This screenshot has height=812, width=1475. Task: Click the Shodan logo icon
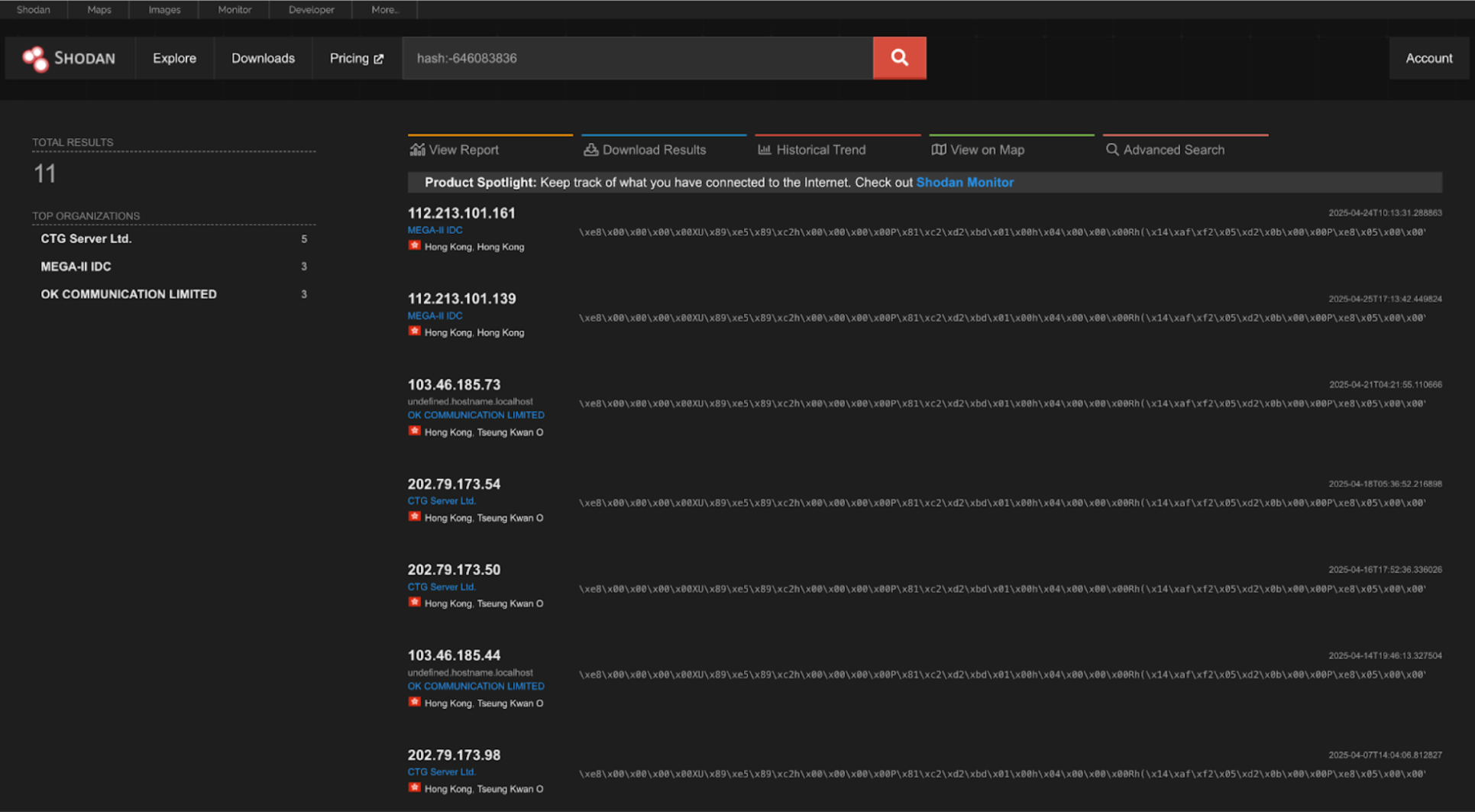35,59
